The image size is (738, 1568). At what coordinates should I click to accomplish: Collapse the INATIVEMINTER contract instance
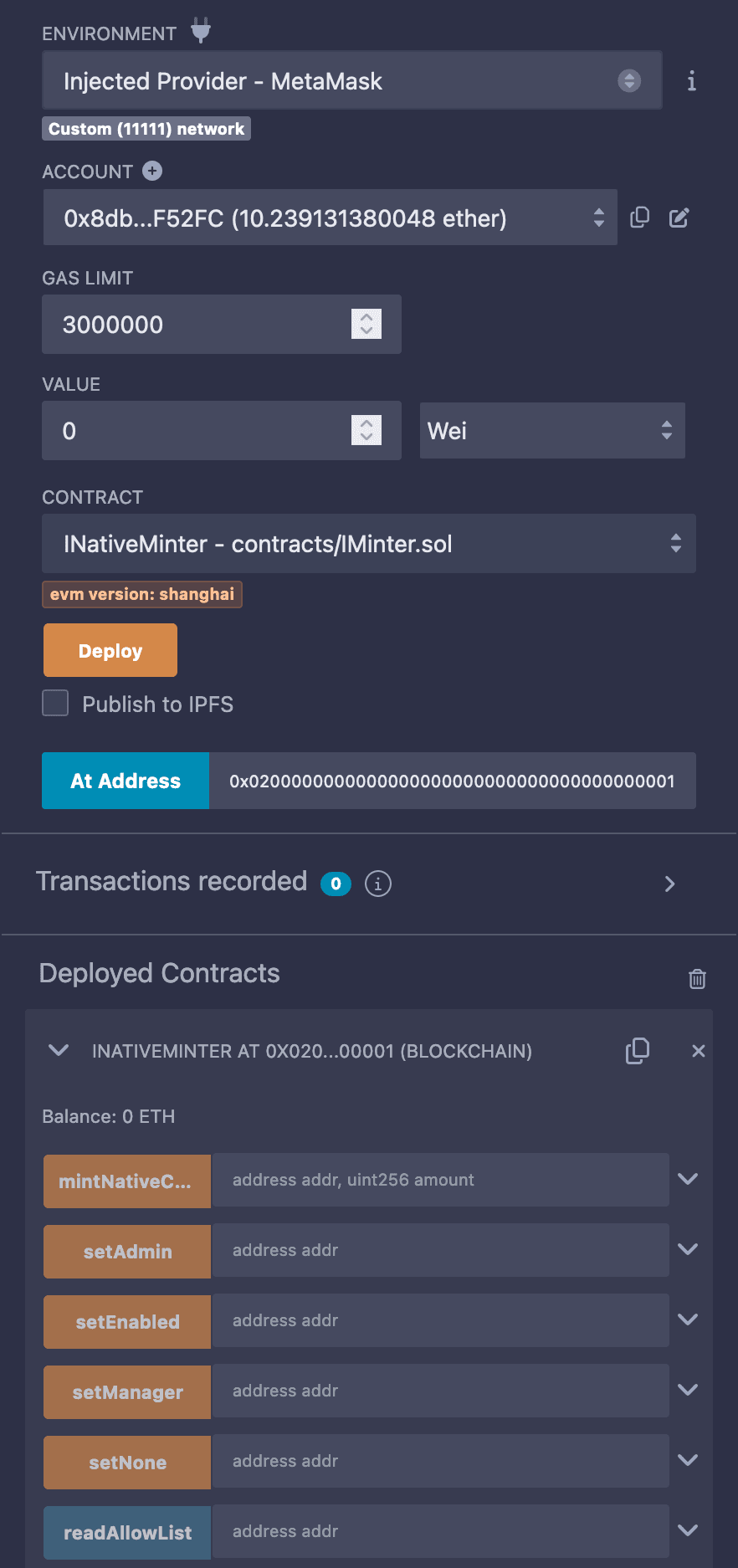click(x=59, y=1050)
